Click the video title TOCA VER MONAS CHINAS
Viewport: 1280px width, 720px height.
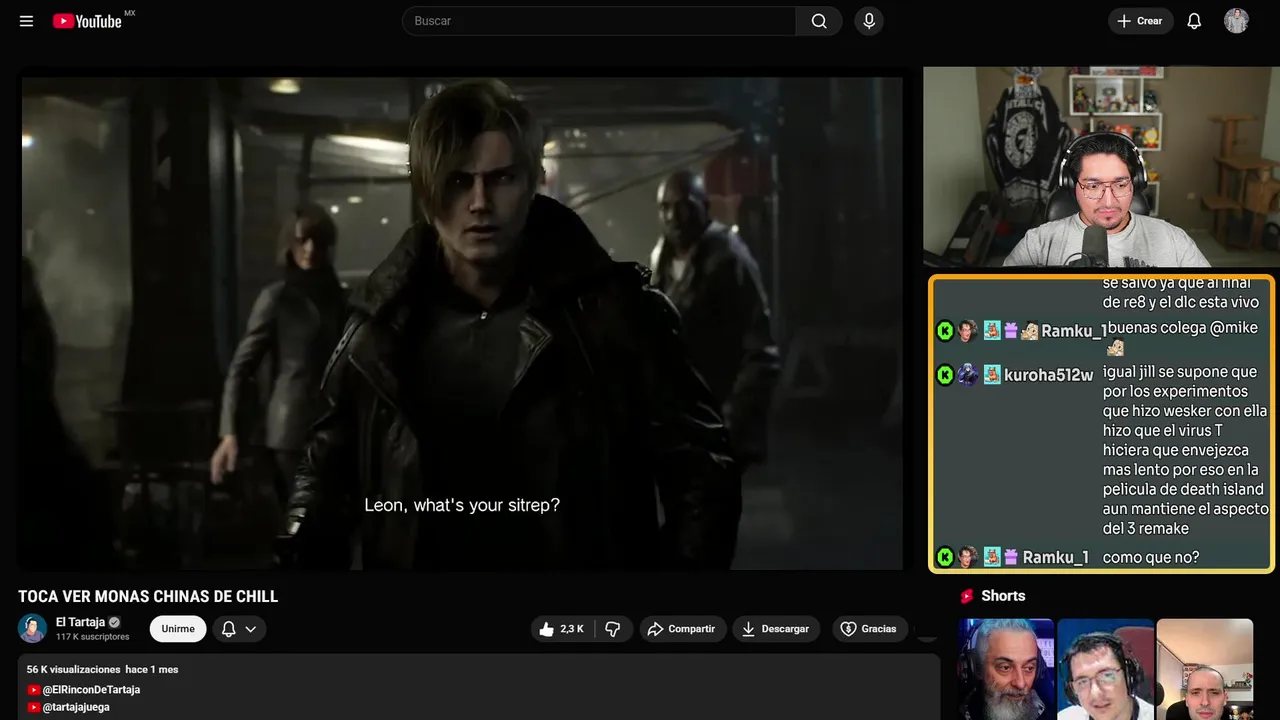148,597
